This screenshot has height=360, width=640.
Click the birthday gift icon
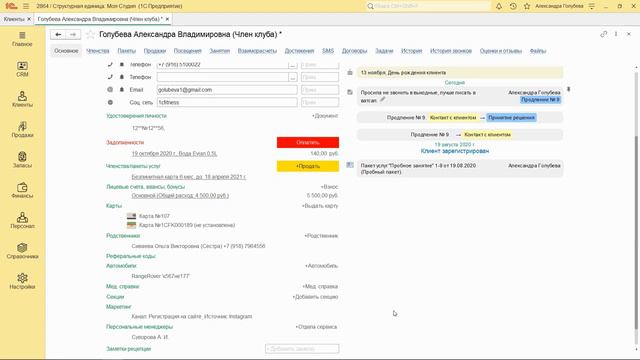[350, 72]
